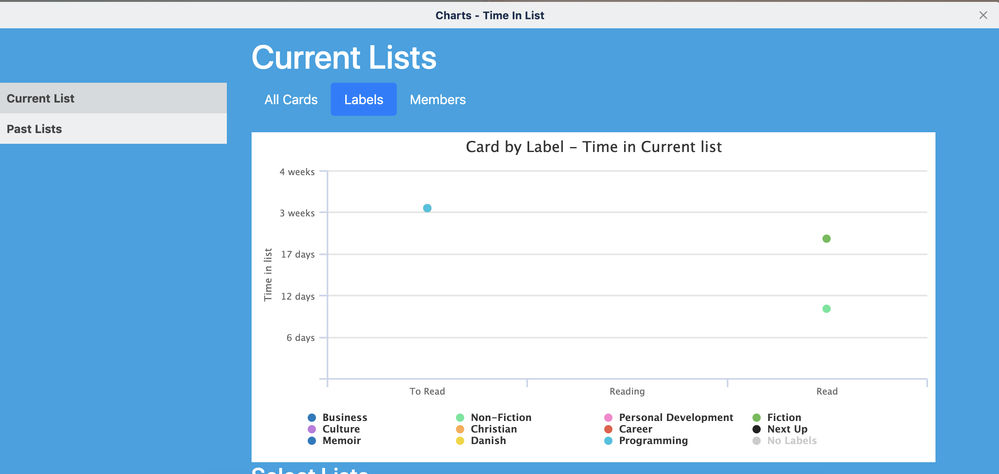Toggle the Next Up legend entry
999x474 pixels.
pos(780,429)
